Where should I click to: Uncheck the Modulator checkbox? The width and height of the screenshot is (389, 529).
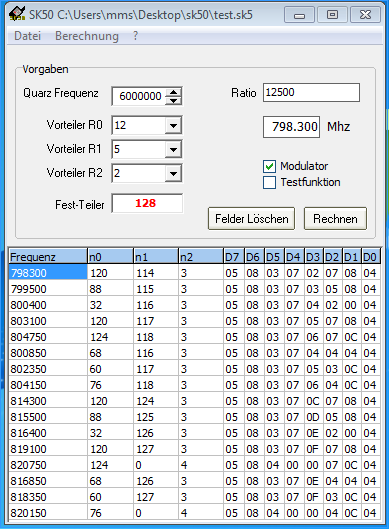pyautogui.click(x=269, y=166)
